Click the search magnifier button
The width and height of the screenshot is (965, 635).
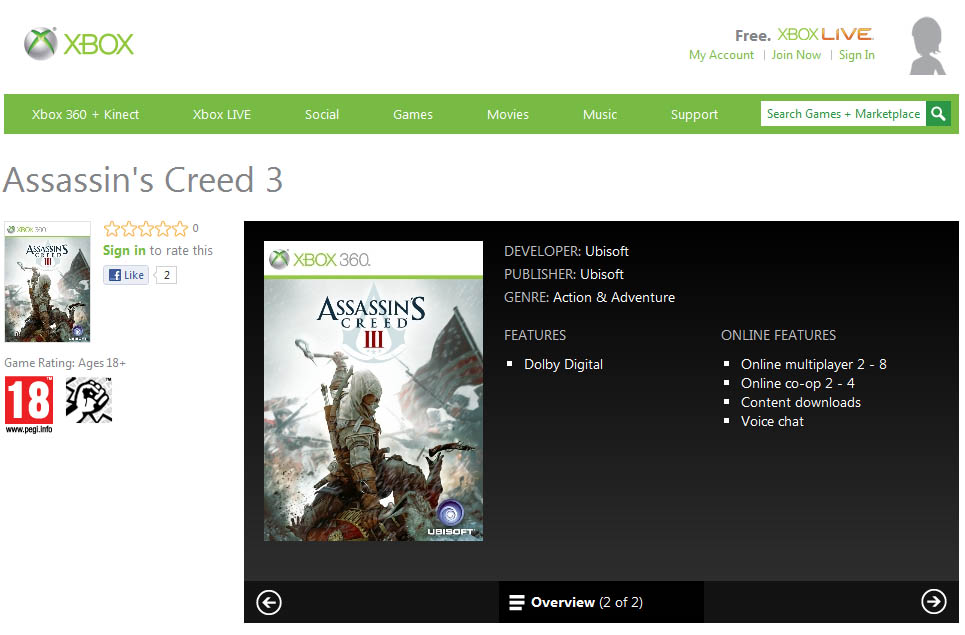click(x=938, y=114)
